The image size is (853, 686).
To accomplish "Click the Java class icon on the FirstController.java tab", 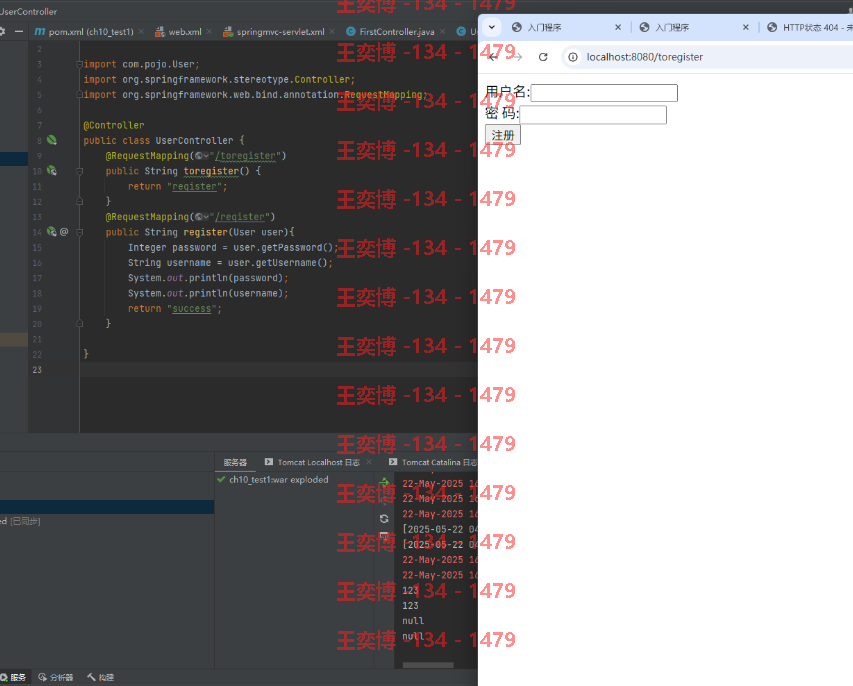I will coord(351,32).
